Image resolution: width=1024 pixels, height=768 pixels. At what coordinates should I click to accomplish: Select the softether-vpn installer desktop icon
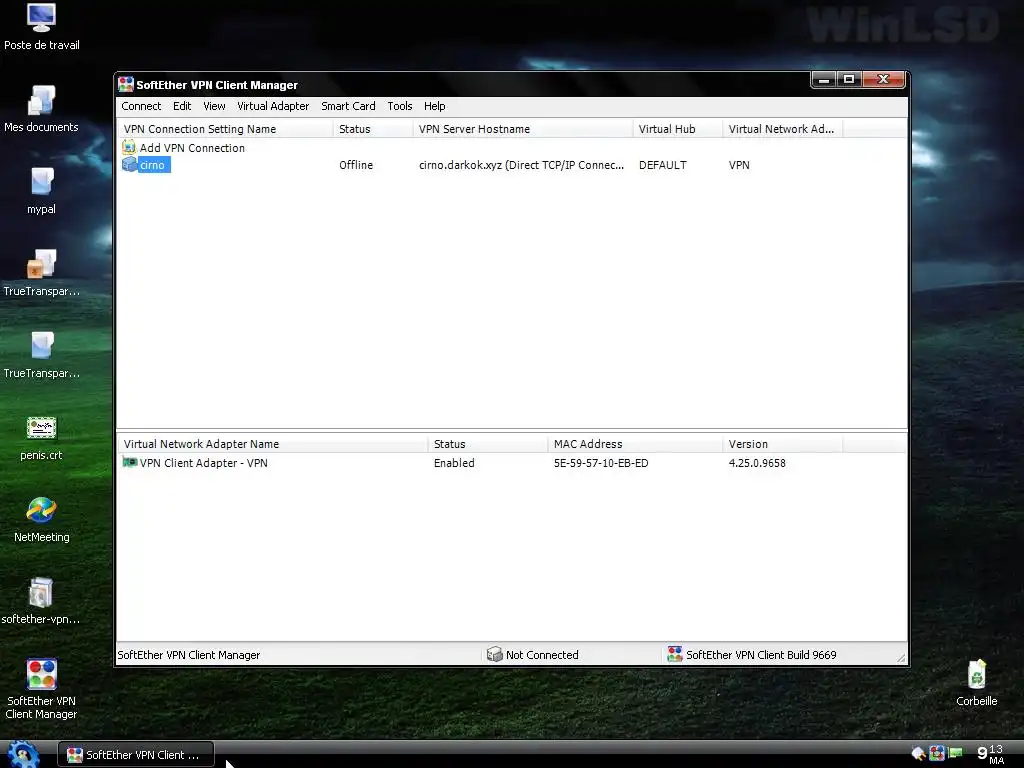41,593
